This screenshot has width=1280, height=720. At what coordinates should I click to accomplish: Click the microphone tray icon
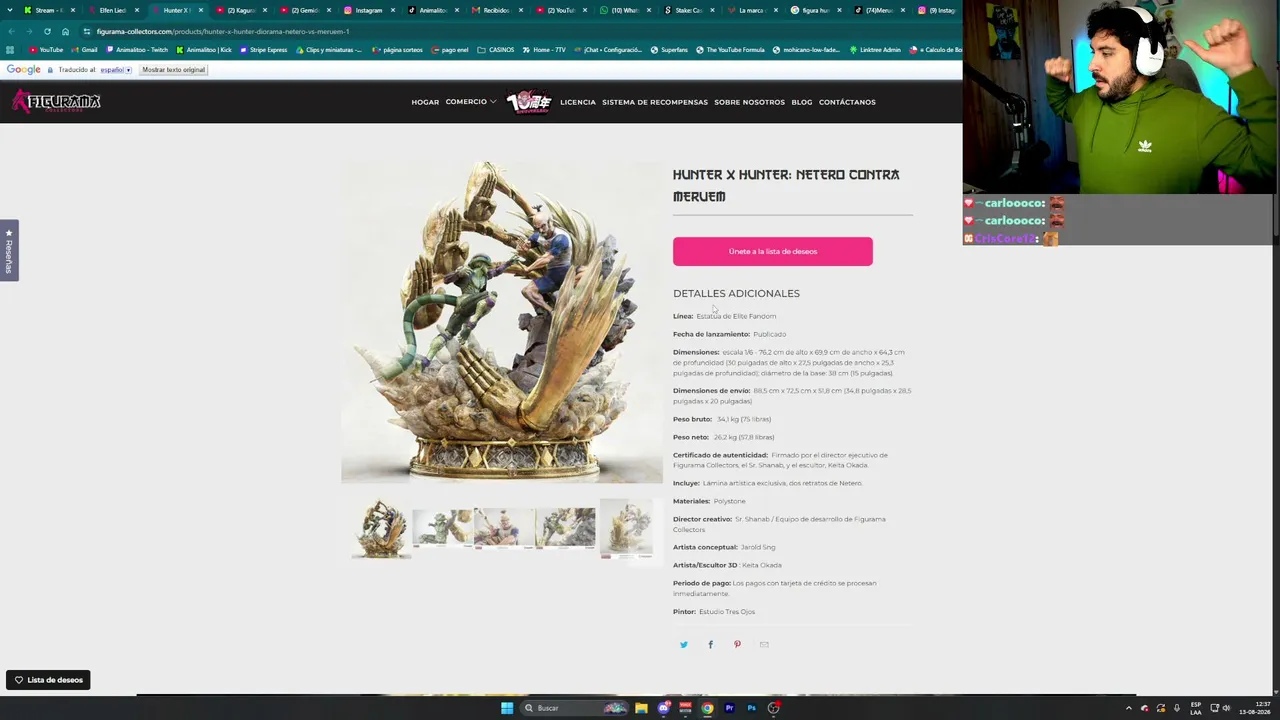pyautogui.click(x=1177, y=708)
